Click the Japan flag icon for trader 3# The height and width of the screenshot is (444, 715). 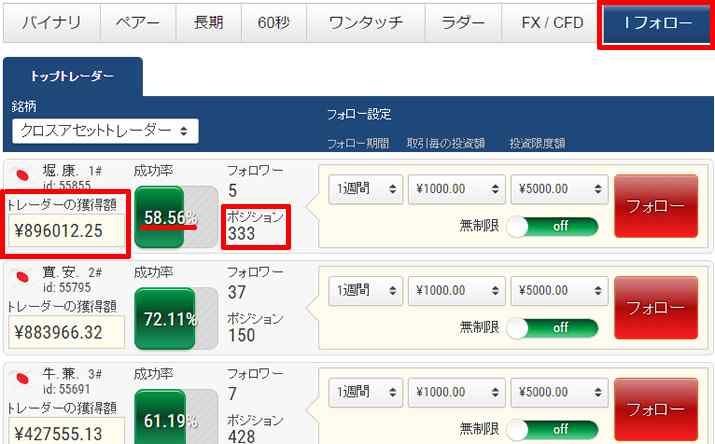[22, 378]
